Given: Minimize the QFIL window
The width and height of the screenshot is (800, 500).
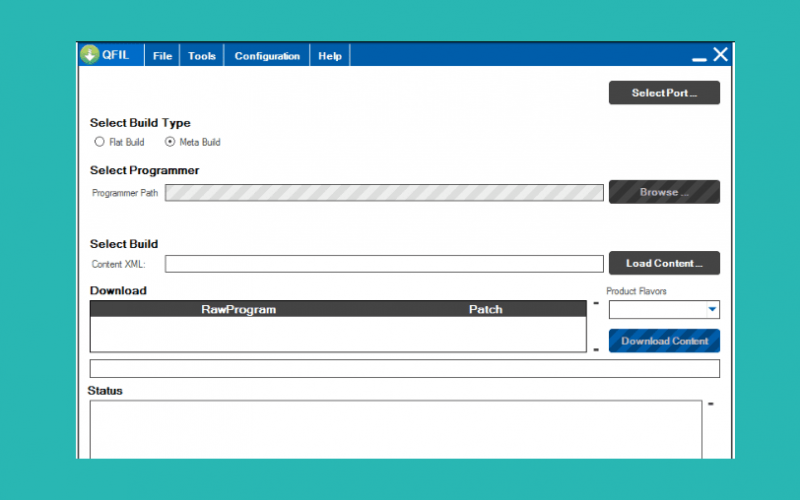Looking at the screenshot, I should (x=699, y=60).
